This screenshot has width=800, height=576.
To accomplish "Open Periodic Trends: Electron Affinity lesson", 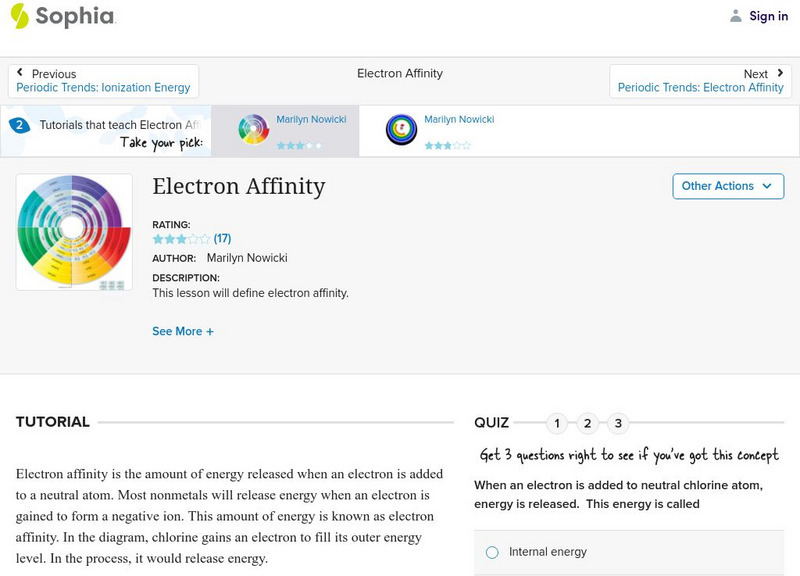I will [x=702, y=87].
